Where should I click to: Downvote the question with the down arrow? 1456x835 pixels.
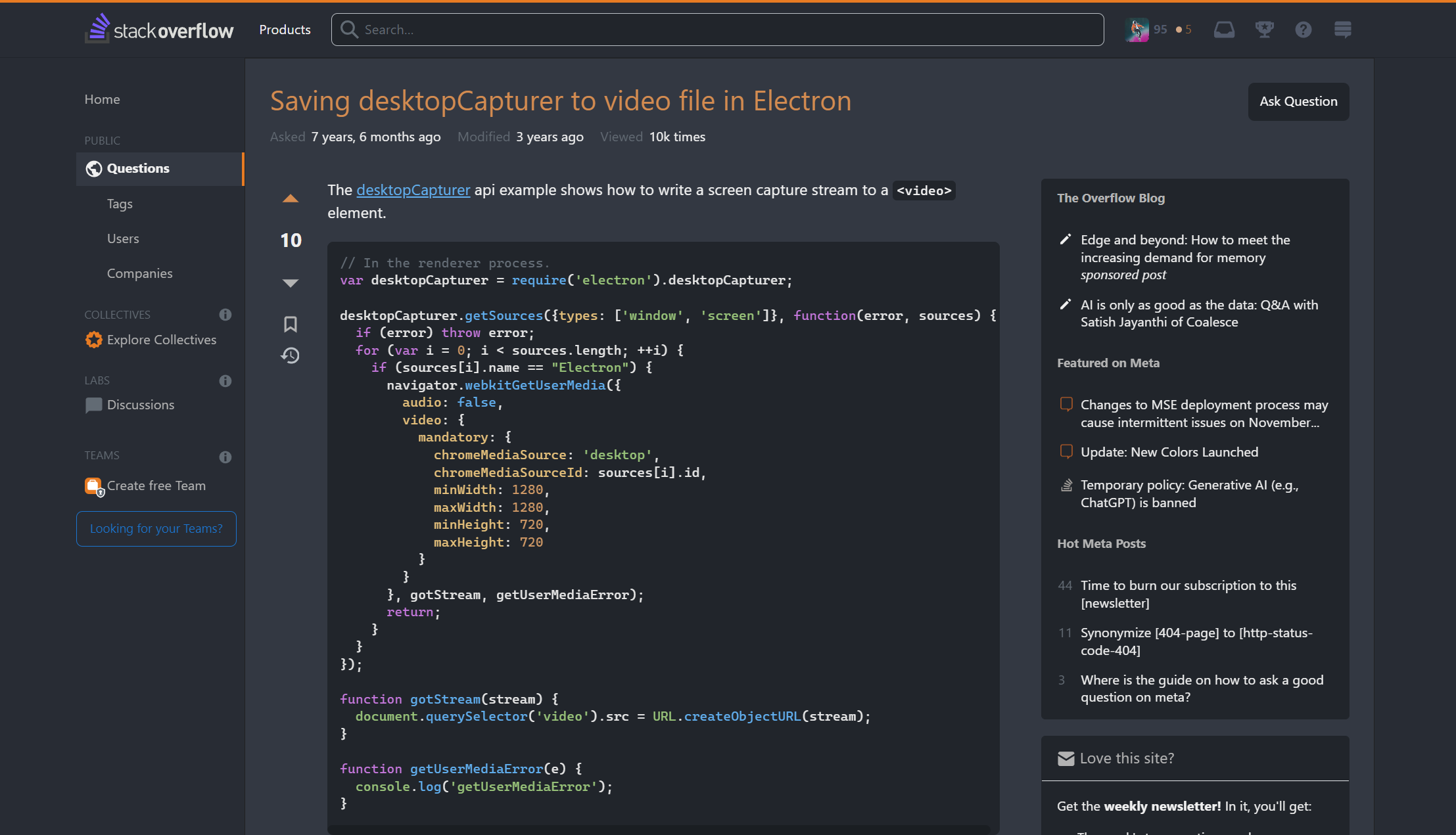[x=290, y=282]
